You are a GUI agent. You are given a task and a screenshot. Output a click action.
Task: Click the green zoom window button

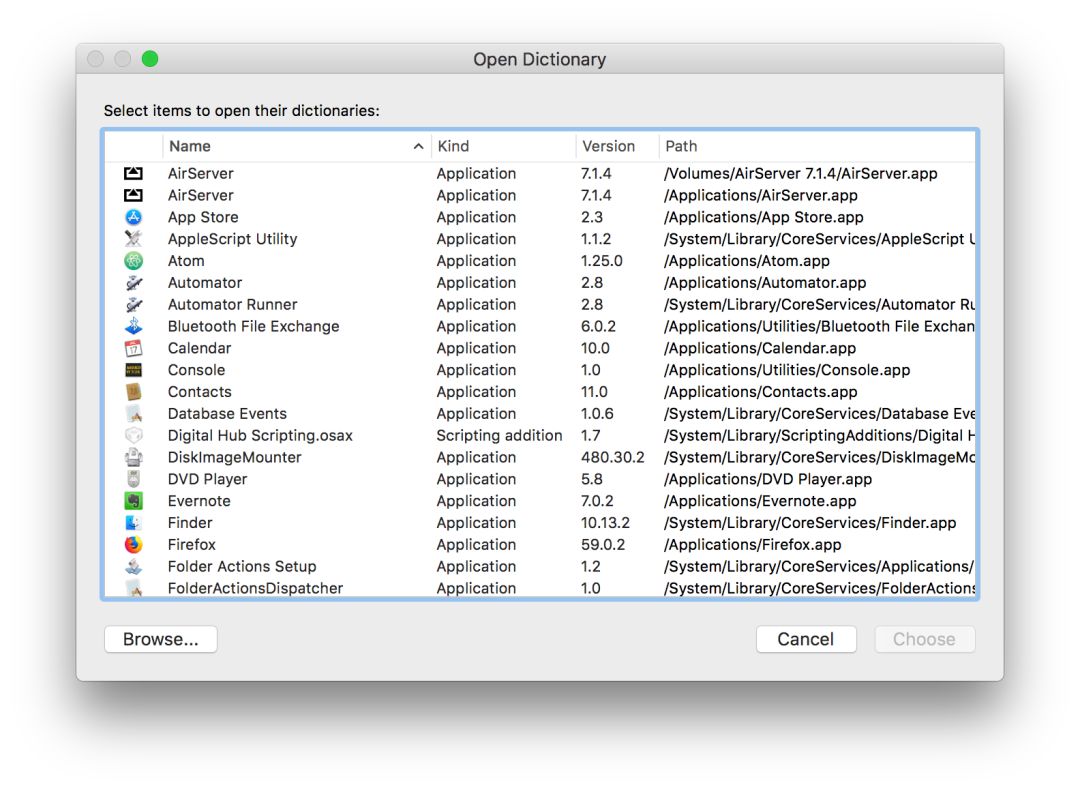[150, 59]
